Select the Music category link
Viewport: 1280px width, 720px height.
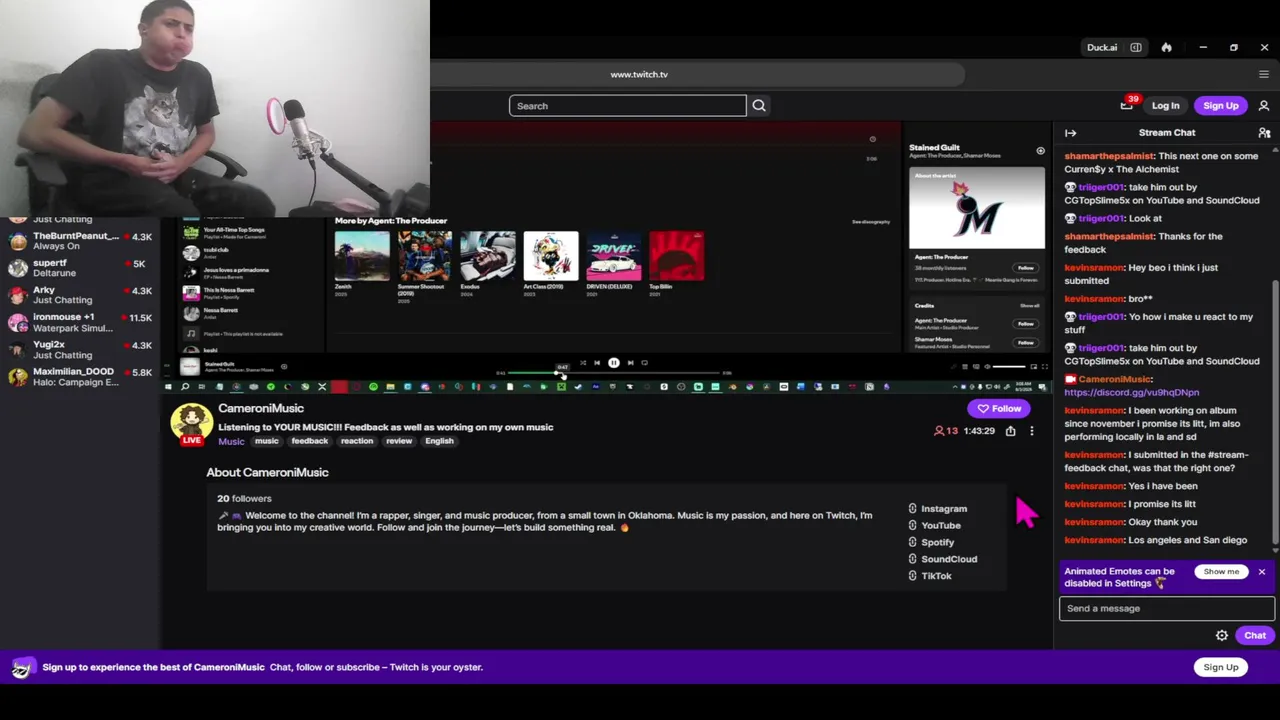231,442
